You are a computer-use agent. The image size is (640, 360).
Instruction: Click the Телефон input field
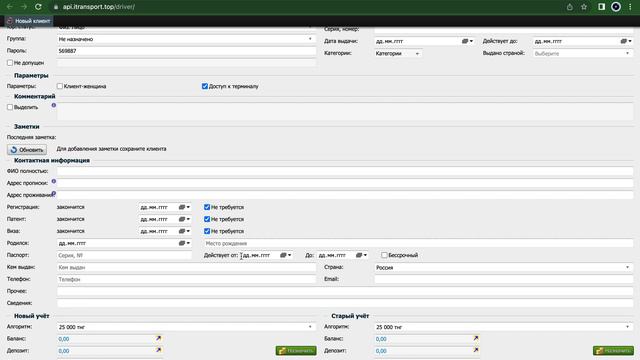coord(186,280)
